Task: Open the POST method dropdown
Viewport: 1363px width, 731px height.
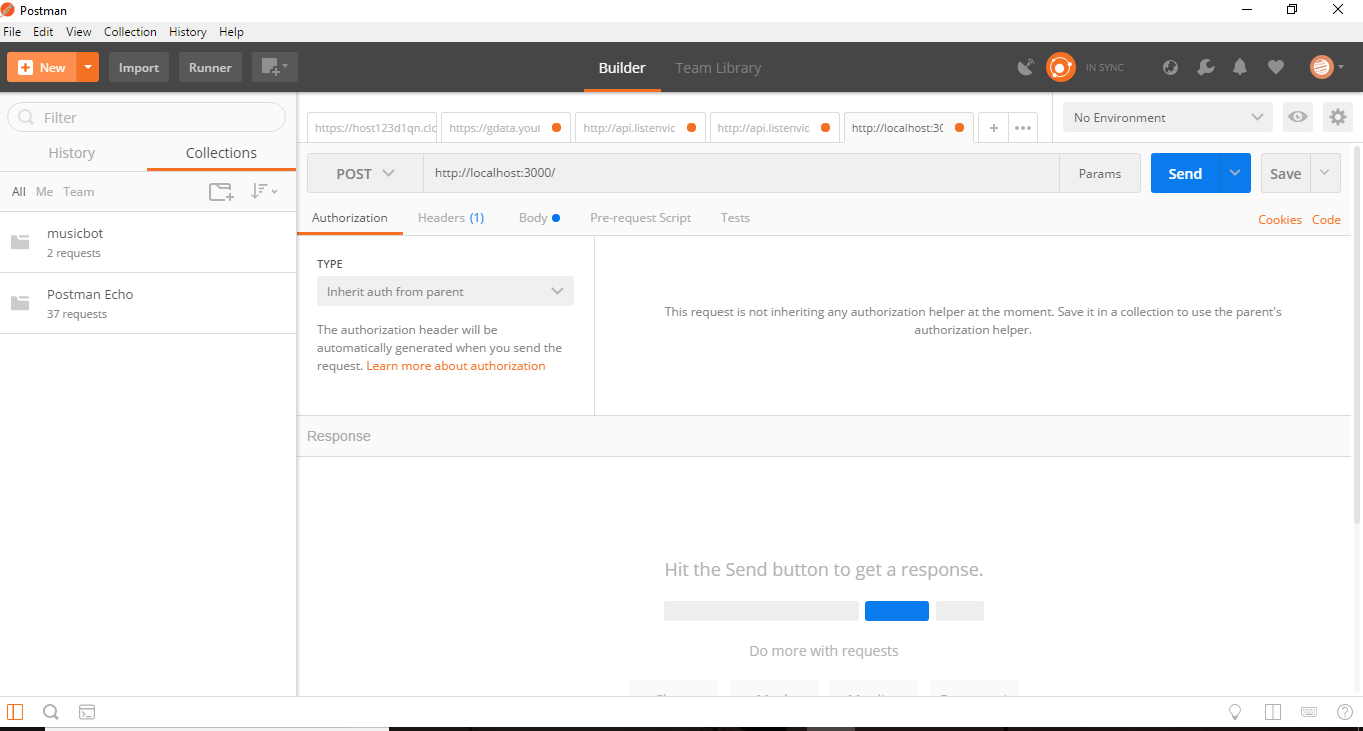Action: pyautogui.click(x=365, y=173)
